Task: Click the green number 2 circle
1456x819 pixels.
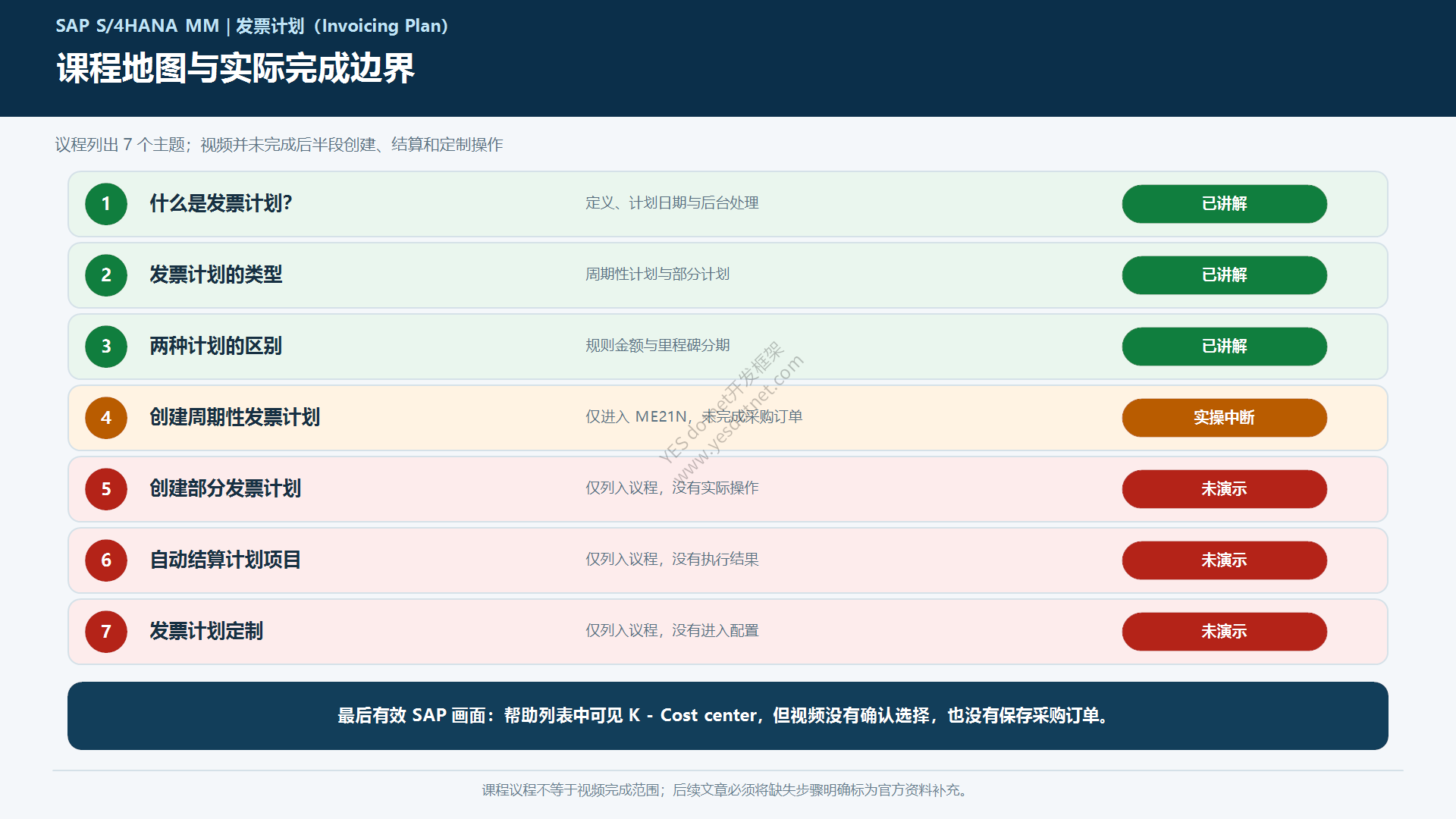Action: coord(106,275)
